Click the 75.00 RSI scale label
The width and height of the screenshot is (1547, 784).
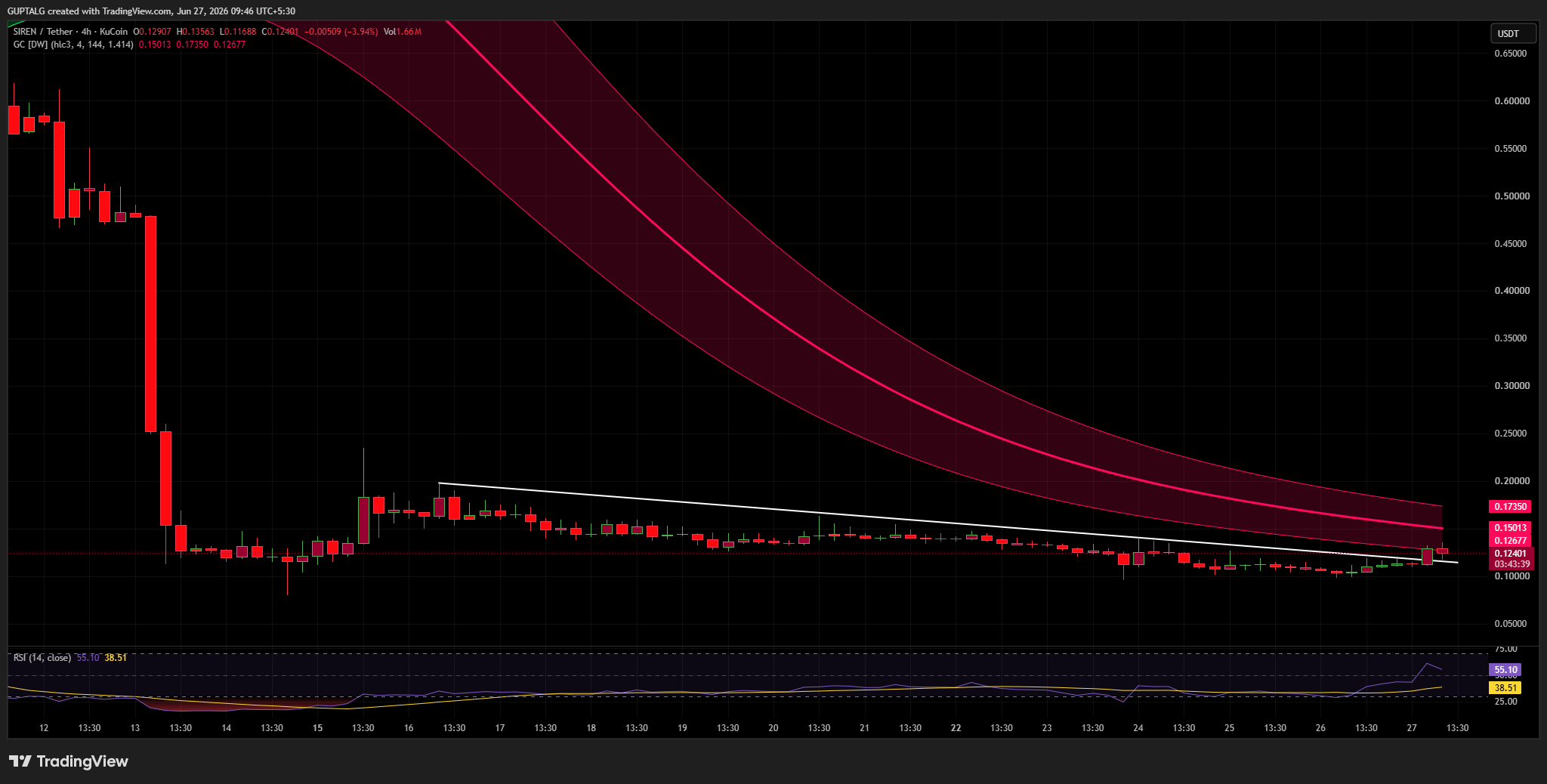coord(1506,649)
